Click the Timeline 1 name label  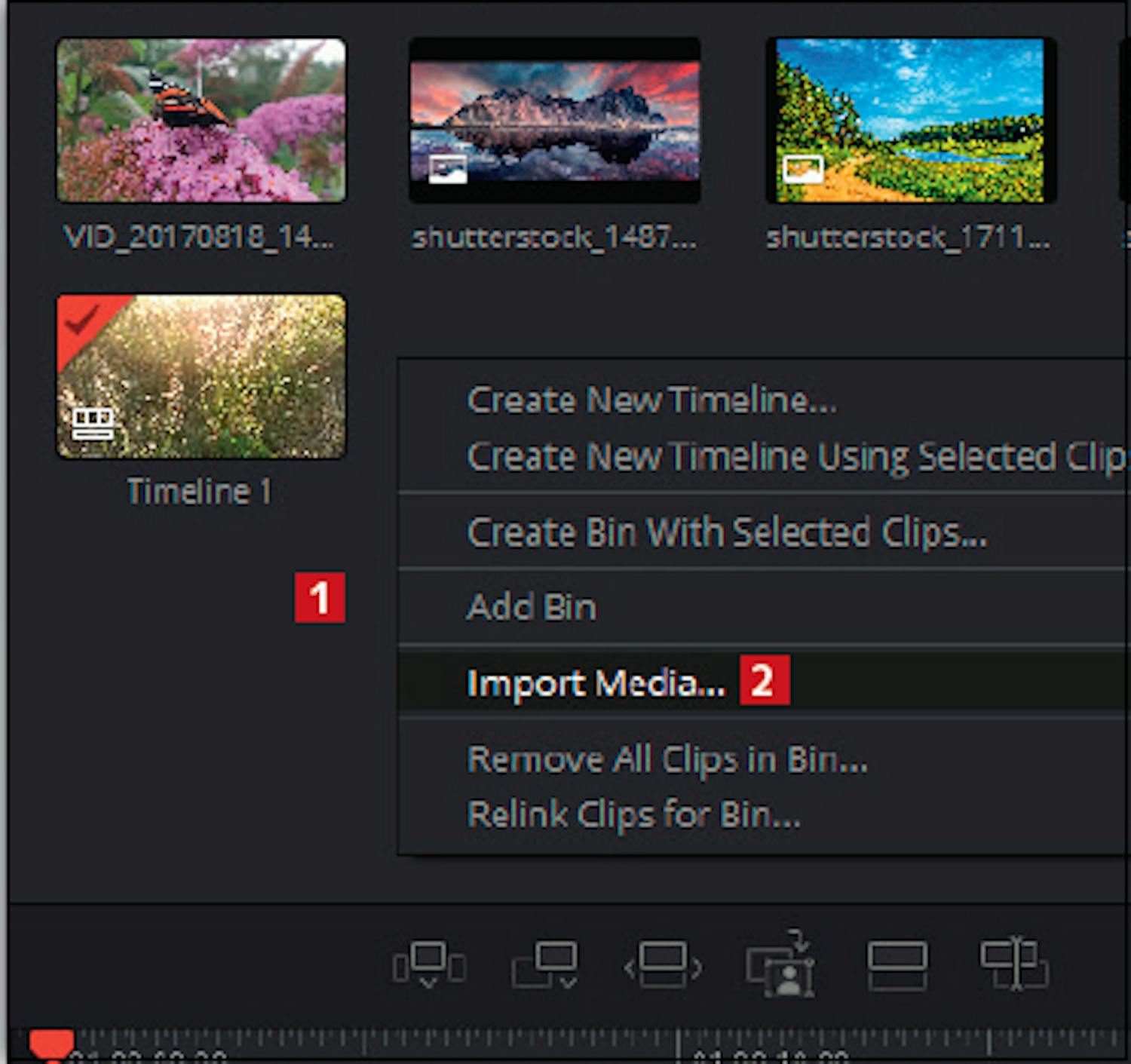(199, 492)
